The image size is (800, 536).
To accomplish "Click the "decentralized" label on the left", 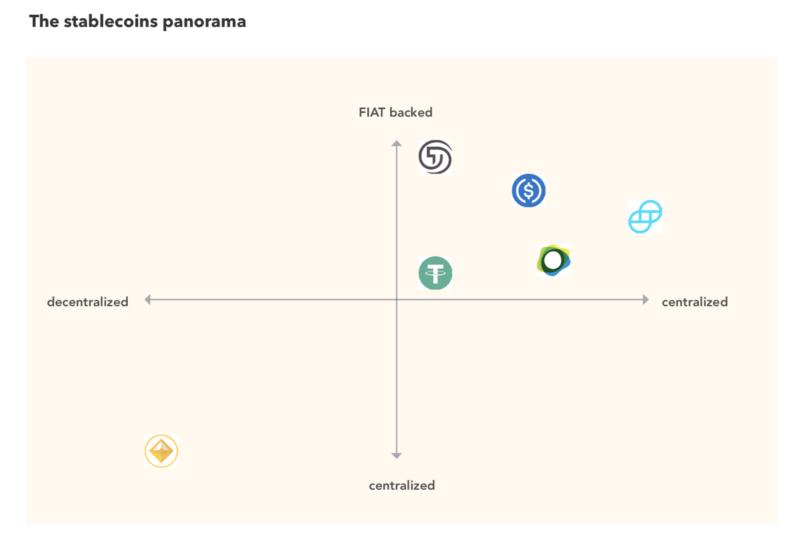I will 88,301.
